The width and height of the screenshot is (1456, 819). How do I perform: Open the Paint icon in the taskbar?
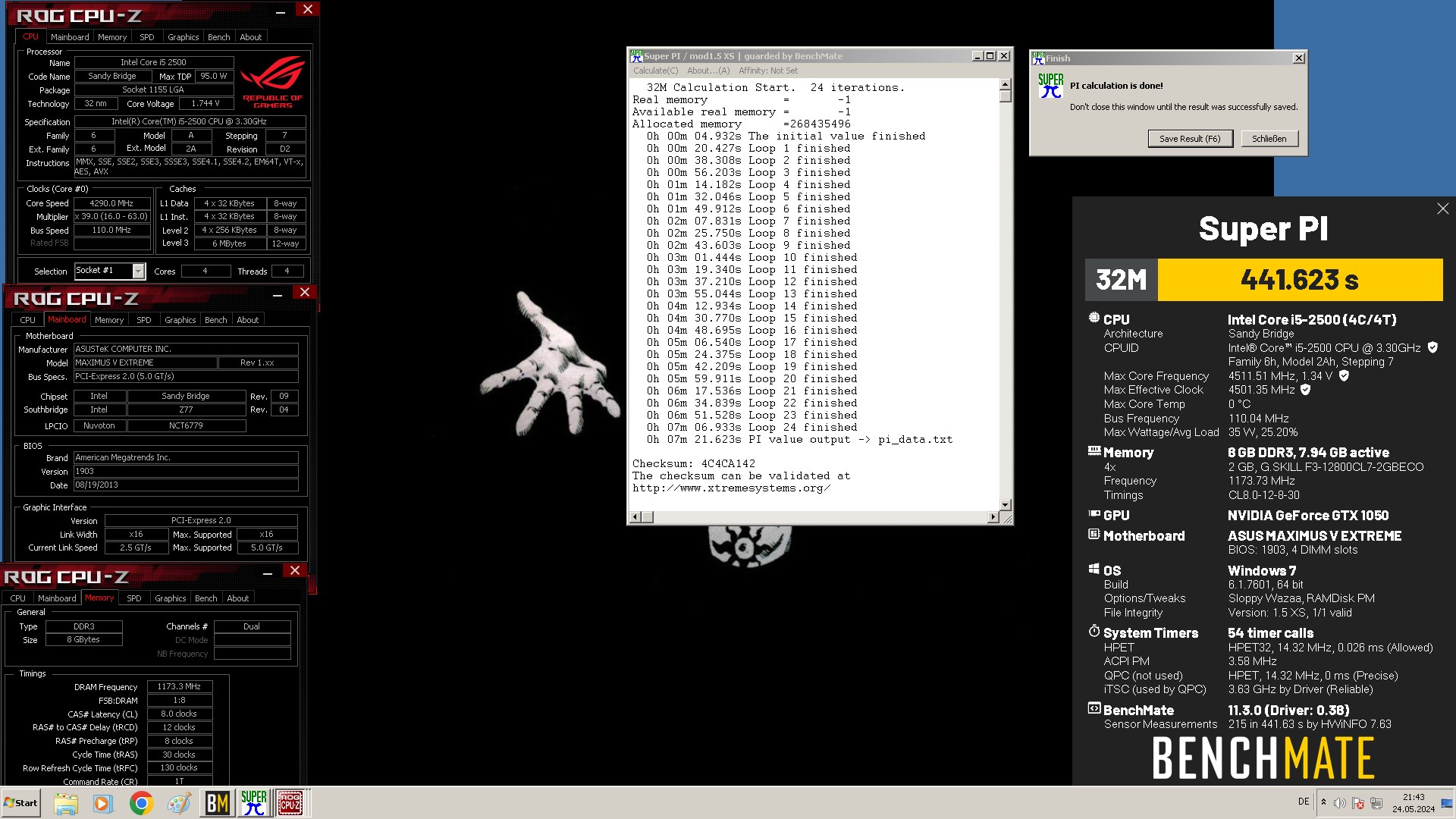[x=179, y=803]
